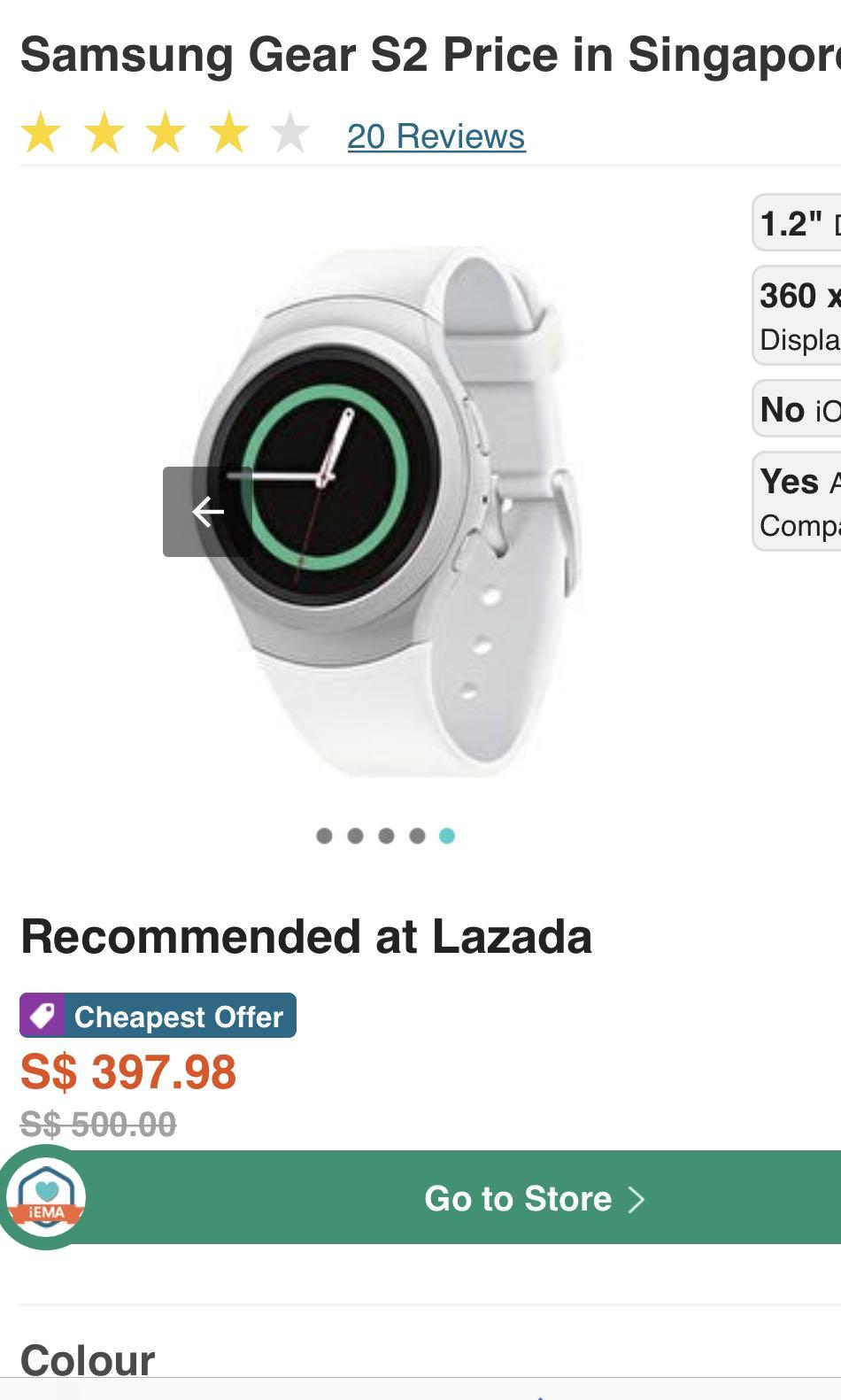Open the 20 Reviews link
Image resolution: width=841 pixels, height=1400 pixels.
(x=436, y=136)
